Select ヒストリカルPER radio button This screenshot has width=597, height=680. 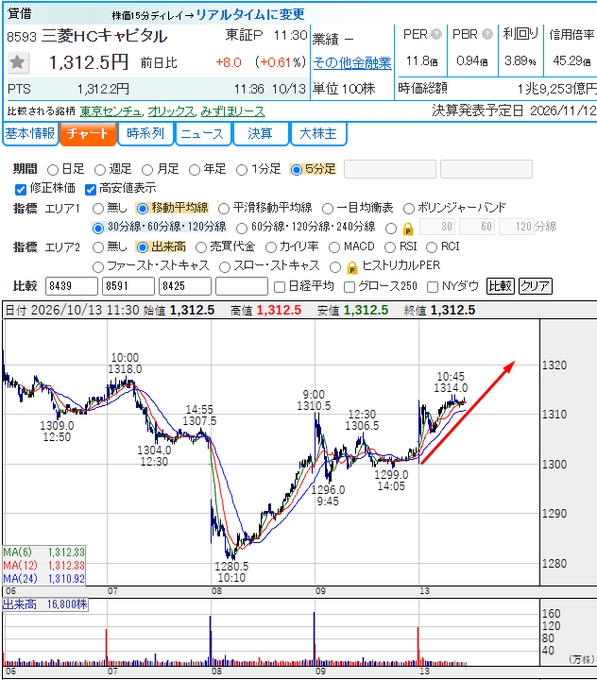pyautogui.click(x=335, y=267)
